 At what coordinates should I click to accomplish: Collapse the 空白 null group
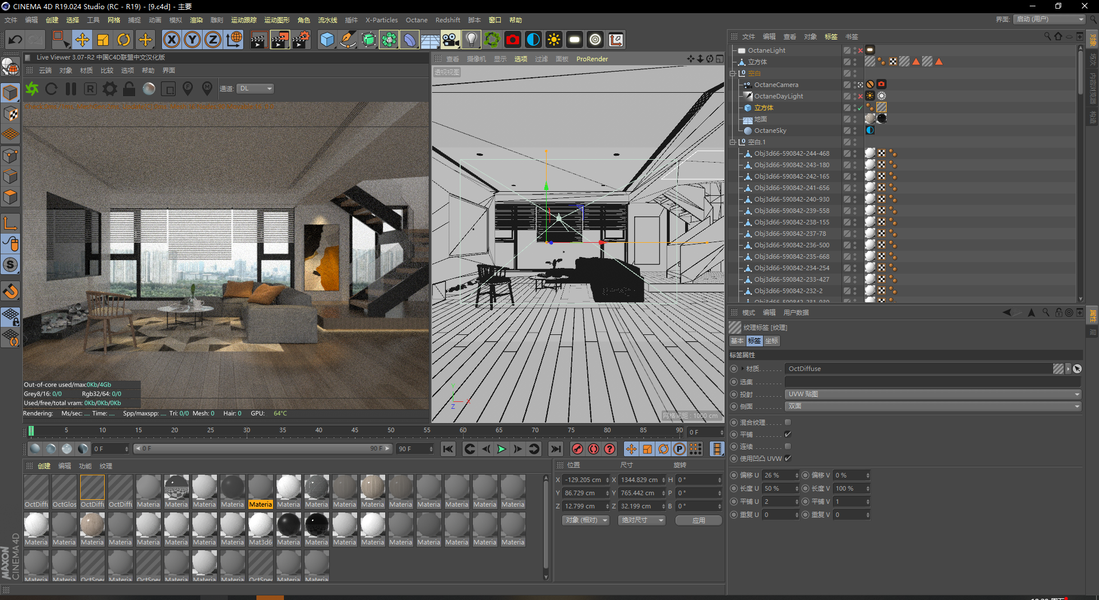click(x=733, y=73)
